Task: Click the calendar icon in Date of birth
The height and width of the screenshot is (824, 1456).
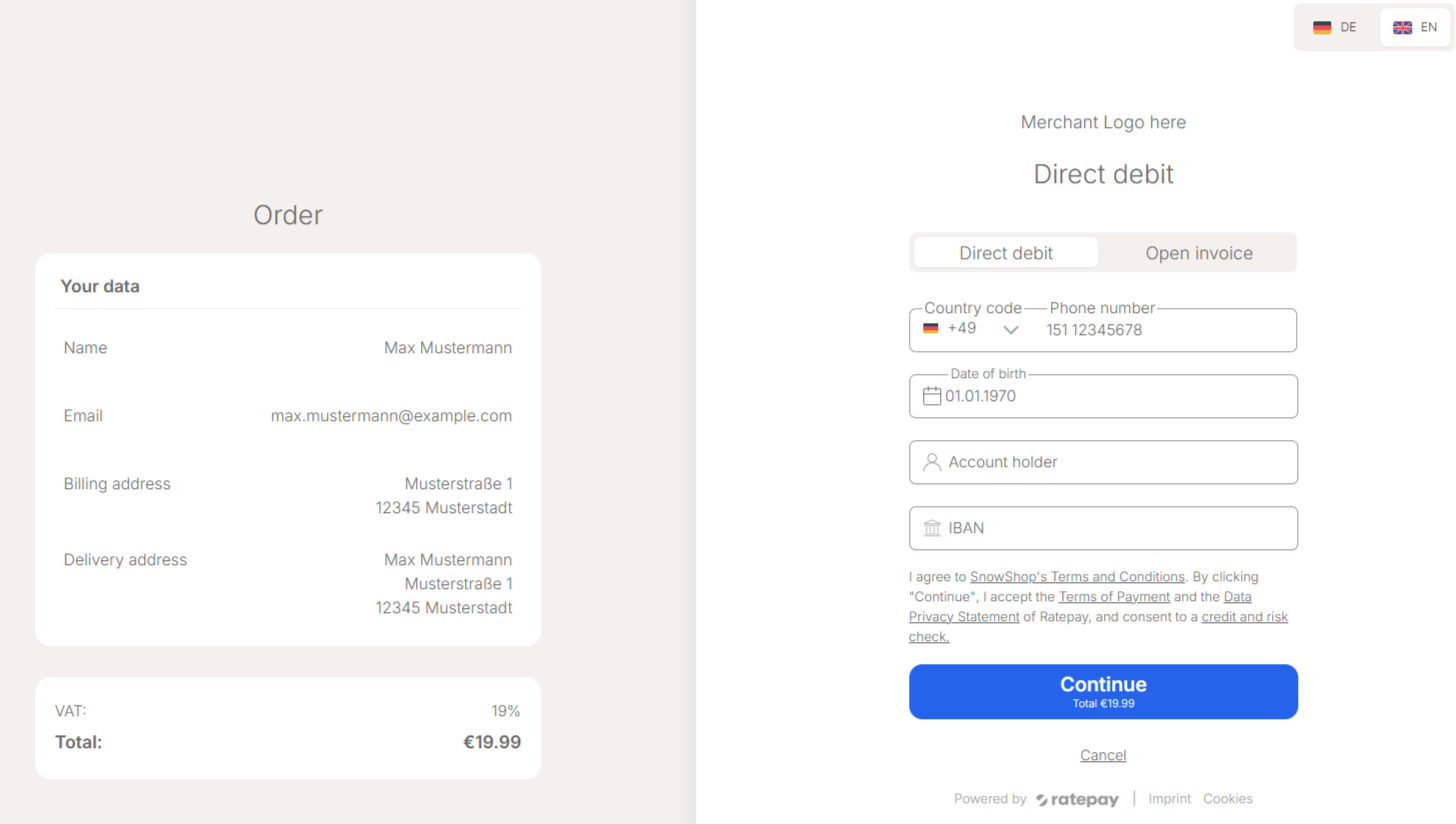Action: tap(932, 396)
